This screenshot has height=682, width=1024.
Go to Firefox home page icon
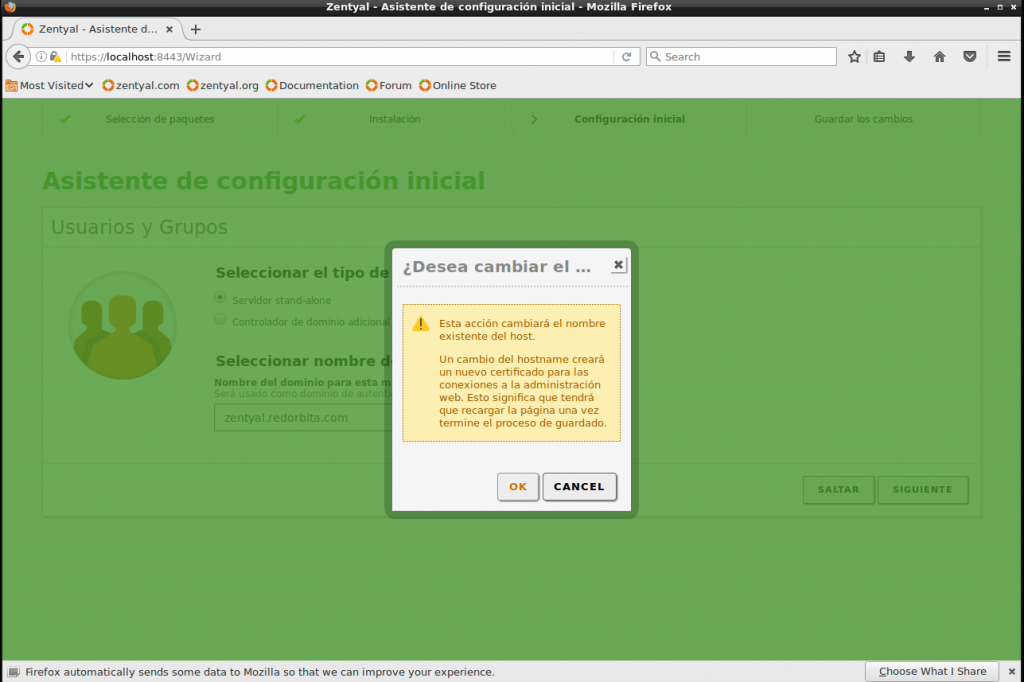[x=939, y=57]
